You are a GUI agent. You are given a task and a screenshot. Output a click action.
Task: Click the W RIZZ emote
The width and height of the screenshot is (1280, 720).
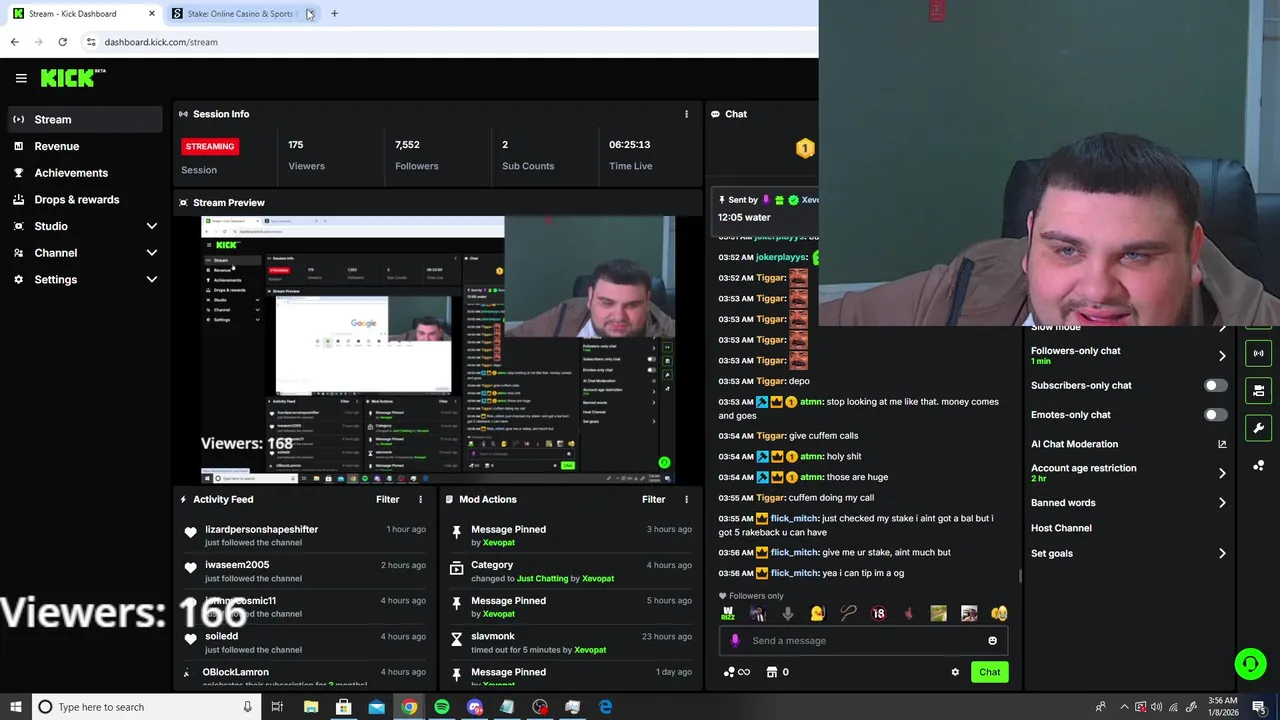point(728,614)
